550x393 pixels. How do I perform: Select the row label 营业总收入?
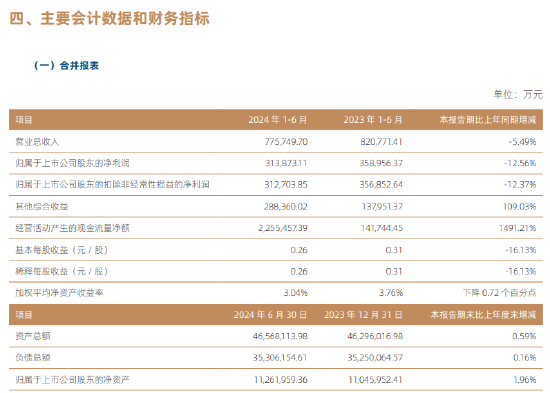[37, 142]
